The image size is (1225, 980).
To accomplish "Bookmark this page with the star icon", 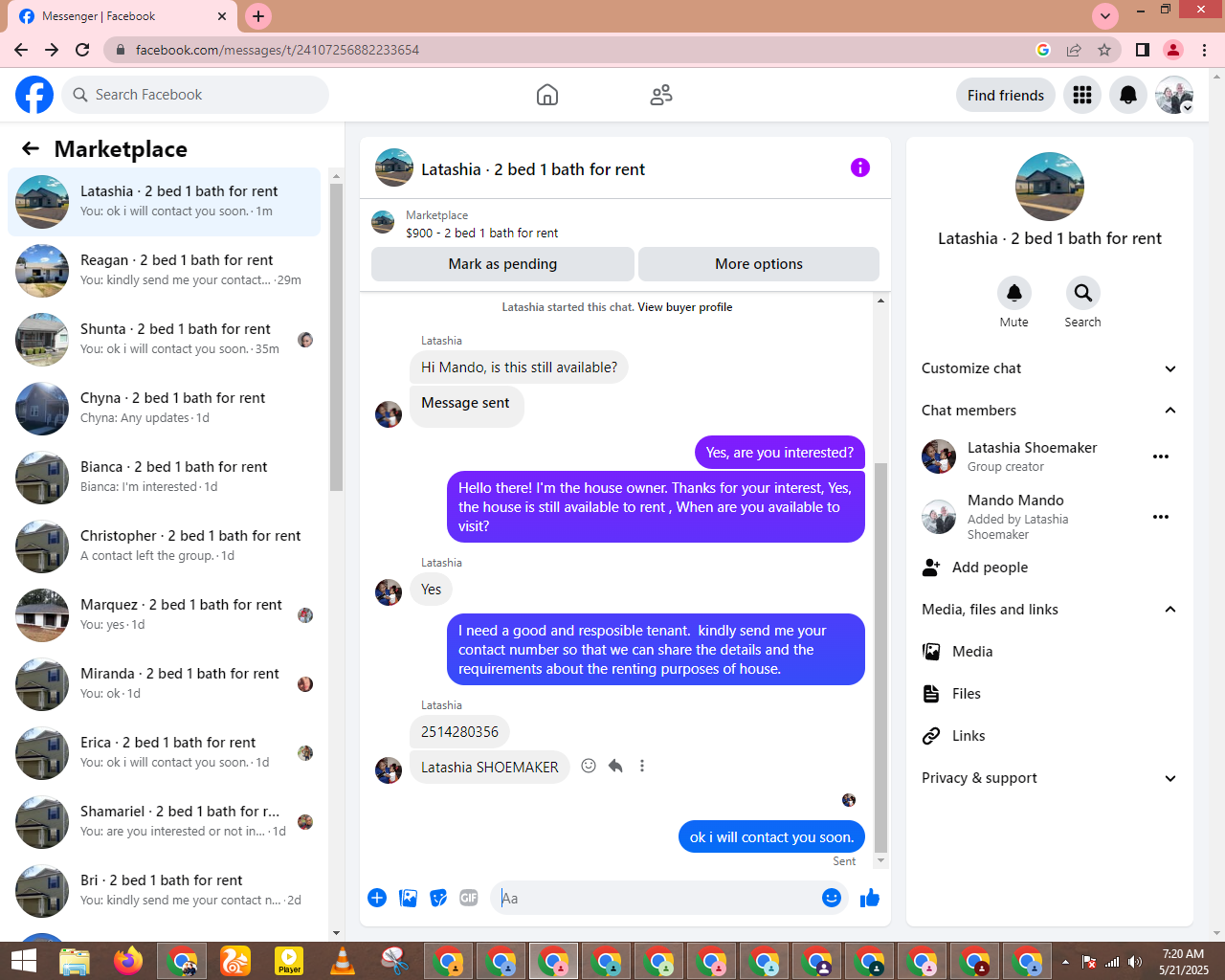I will 1104,50.
